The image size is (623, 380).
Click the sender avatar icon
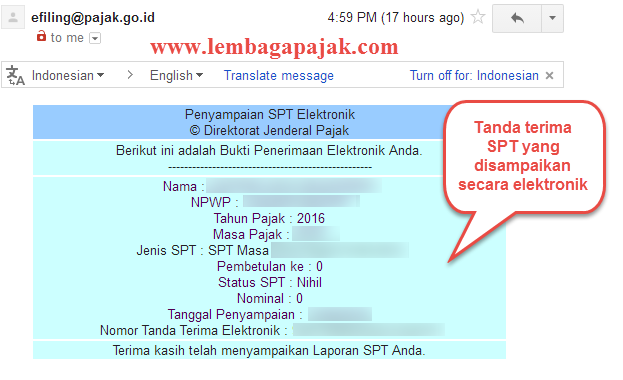[13, 17]
